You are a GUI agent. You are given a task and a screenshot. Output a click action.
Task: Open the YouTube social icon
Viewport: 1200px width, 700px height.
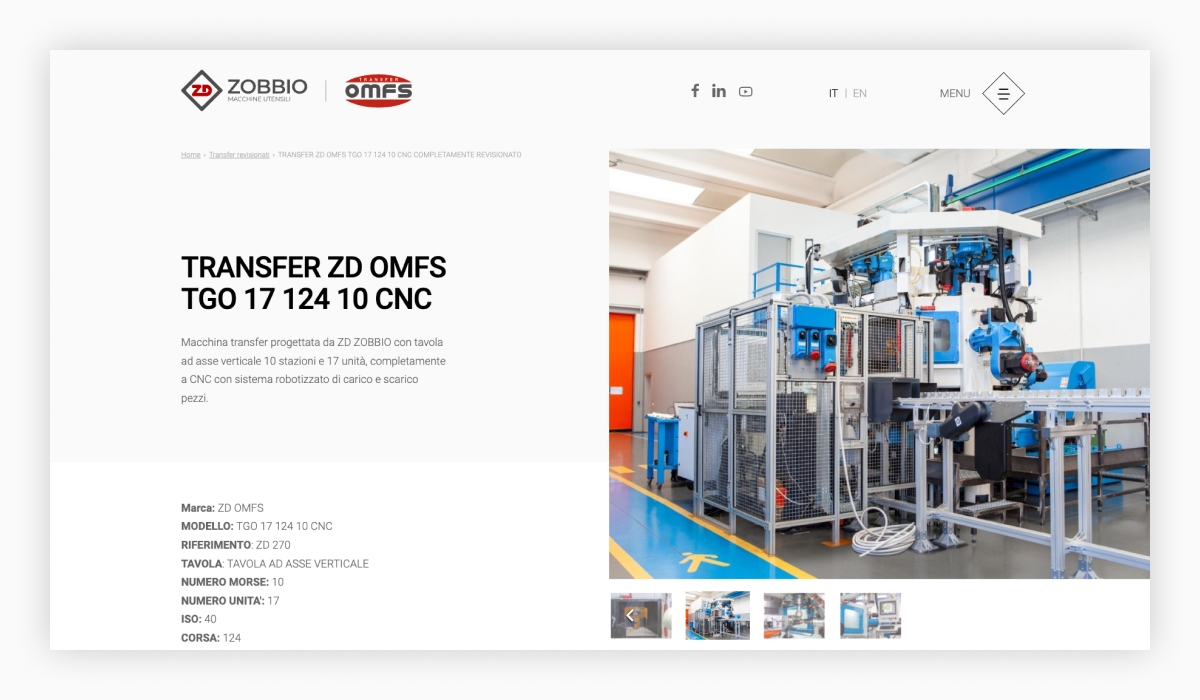click(x=746, y=92)
